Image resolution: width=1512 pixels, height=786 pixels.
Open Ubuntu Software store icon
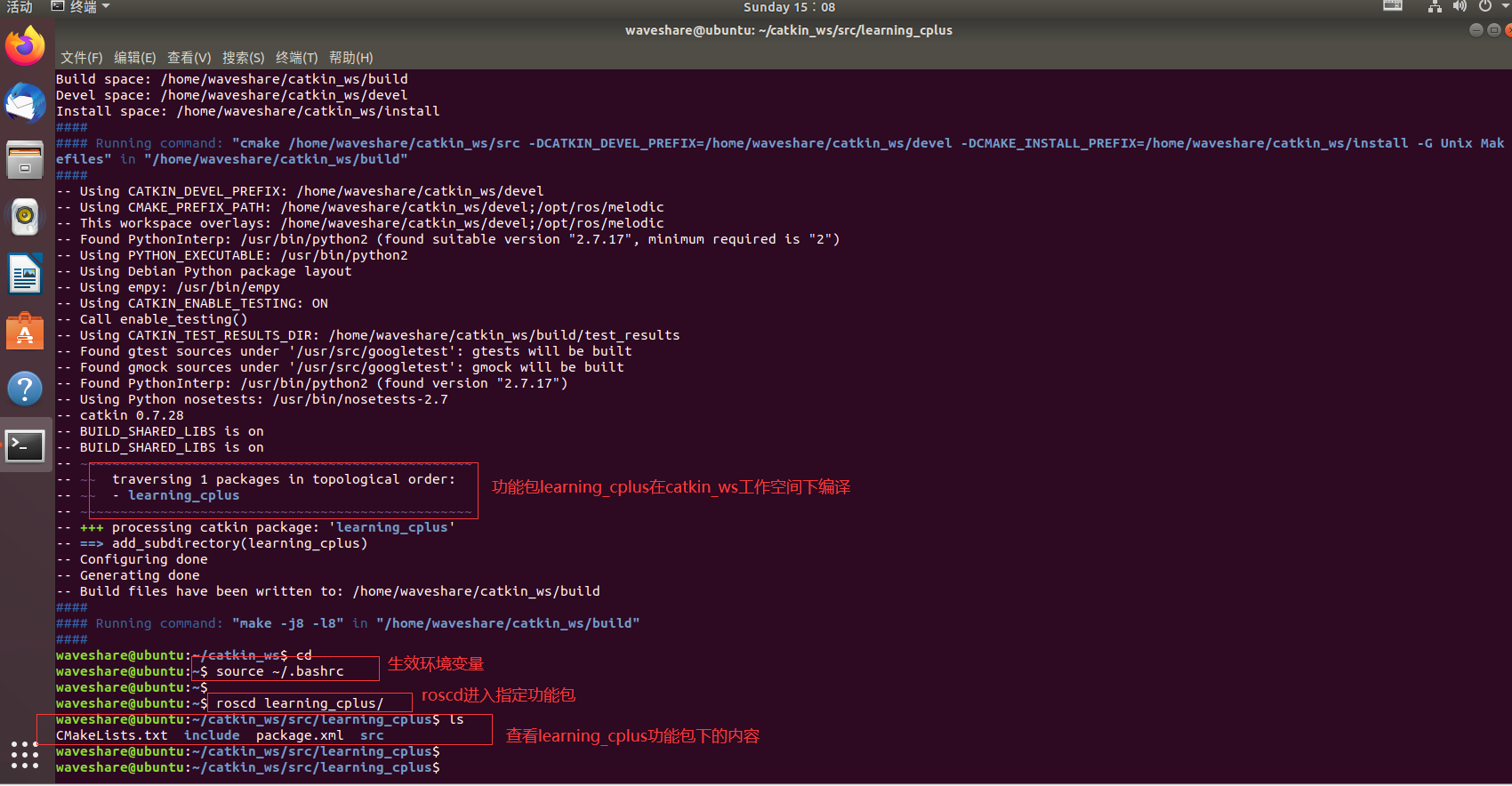[25, 332]
